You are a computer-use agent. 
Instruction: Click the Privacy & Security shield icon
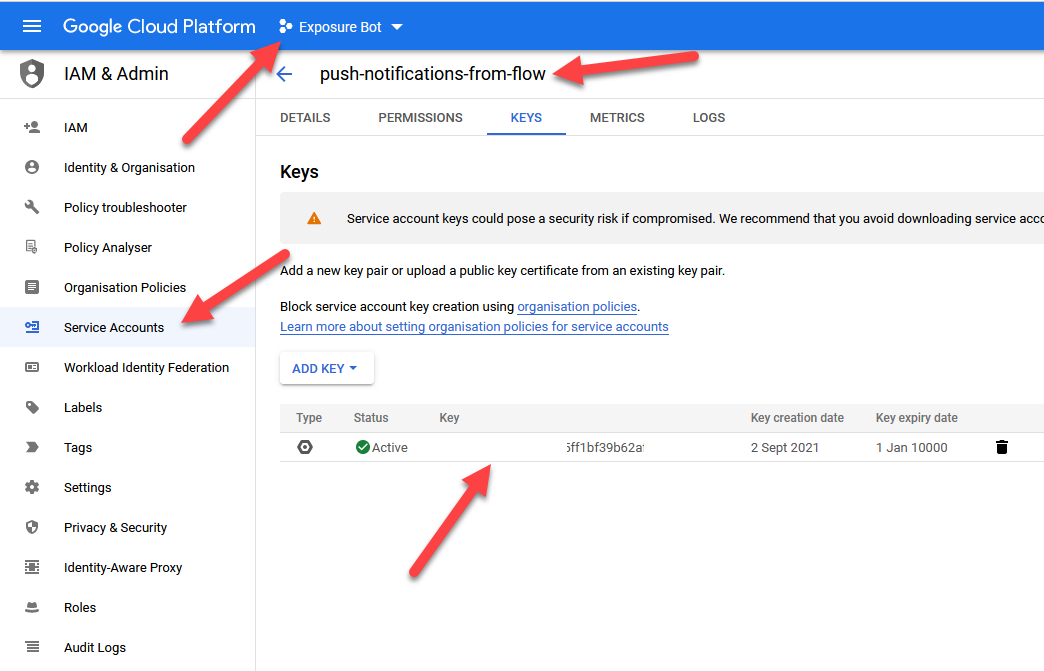click(x=32, y=527)
